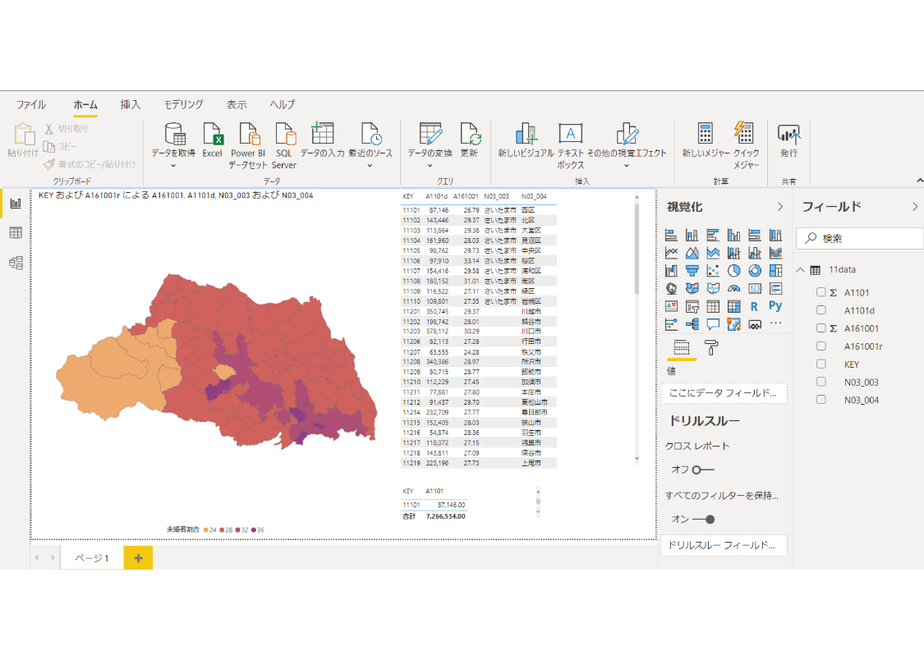The width and height of the screenshot is (924, 660).
Task: Collapse the ribbon with the up chevron
Action: click(x=919, y=180)
